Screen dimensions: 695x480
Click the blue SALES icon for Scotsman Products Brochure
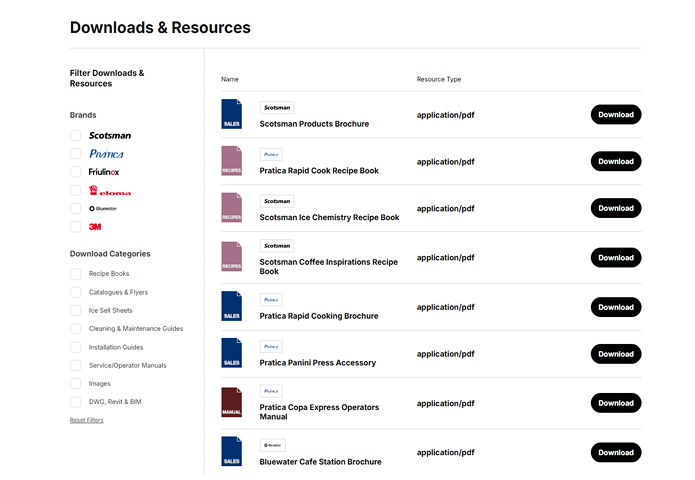click(x=231, y=114)
